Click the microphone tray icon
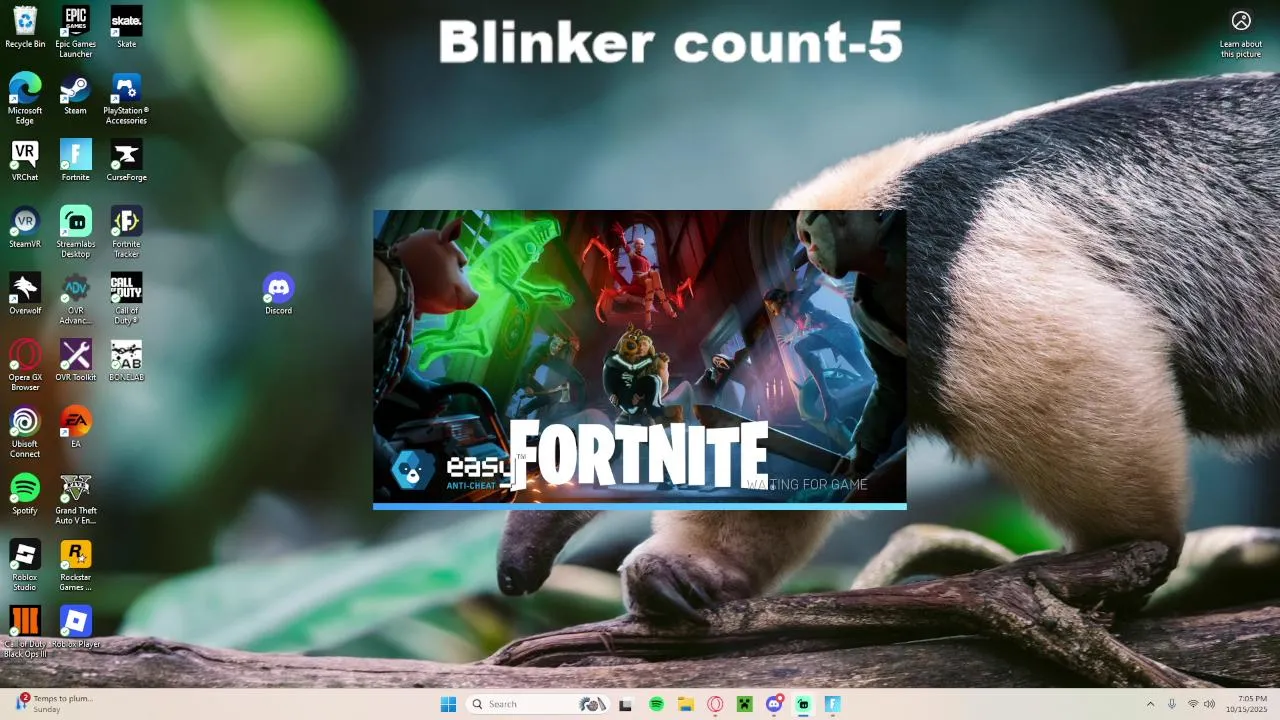1280x720 pixels. coord(1172,704)
